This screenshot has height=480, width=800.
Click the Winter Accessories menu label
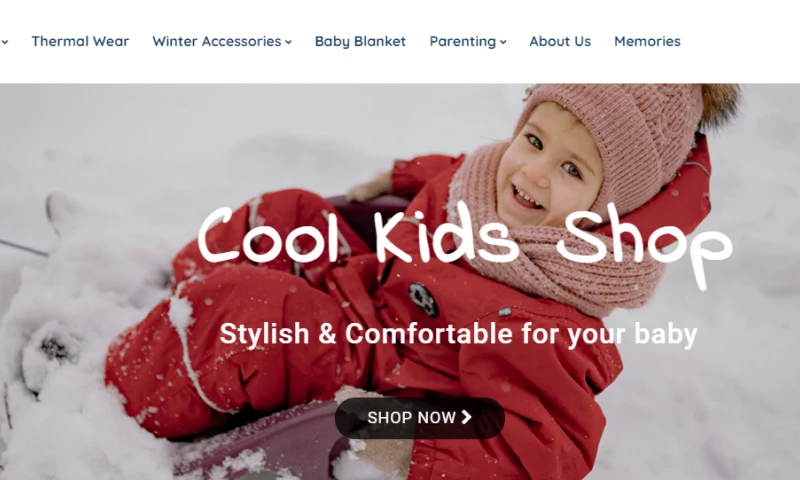pos(217,41)
